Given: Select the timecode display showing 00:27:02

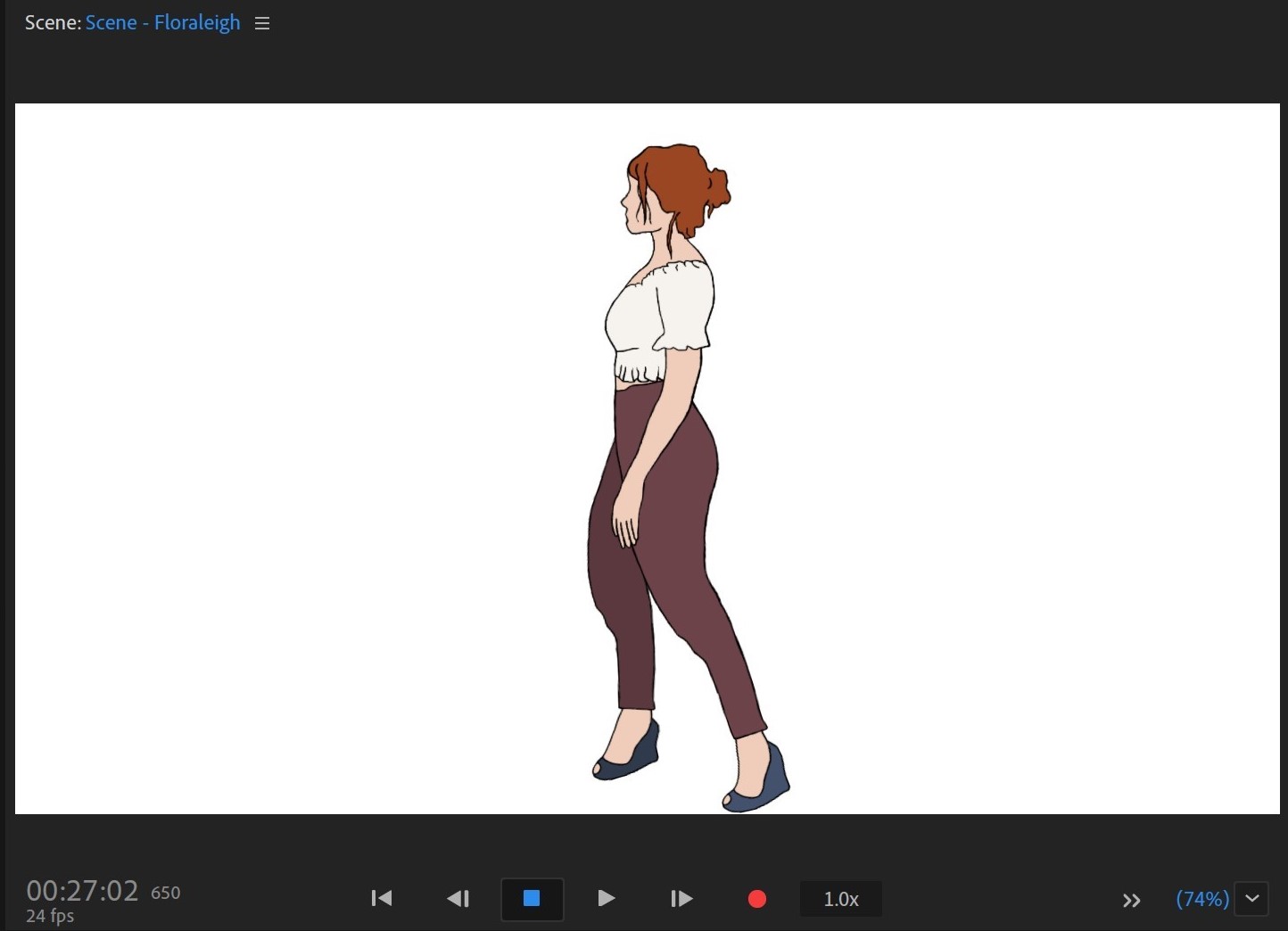Looking at the screenshot, I should tap(82, 890).
